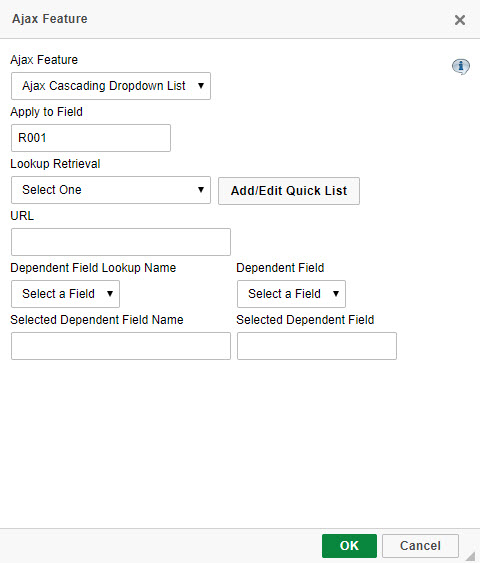Open the Dependent Field Select a Field dropdown
The height and width of the screenshot is (563, 480).
[291, 294]
